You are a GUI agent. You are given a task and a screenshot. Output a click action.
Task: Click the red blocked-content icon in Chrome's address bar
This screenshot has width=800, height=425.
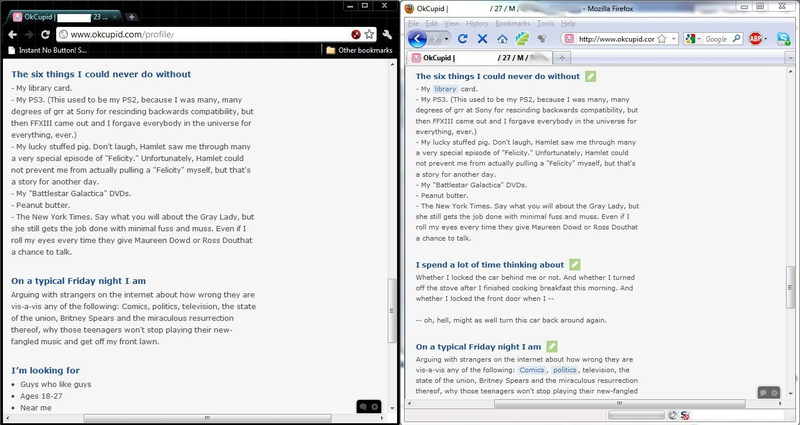click(356, 34)
